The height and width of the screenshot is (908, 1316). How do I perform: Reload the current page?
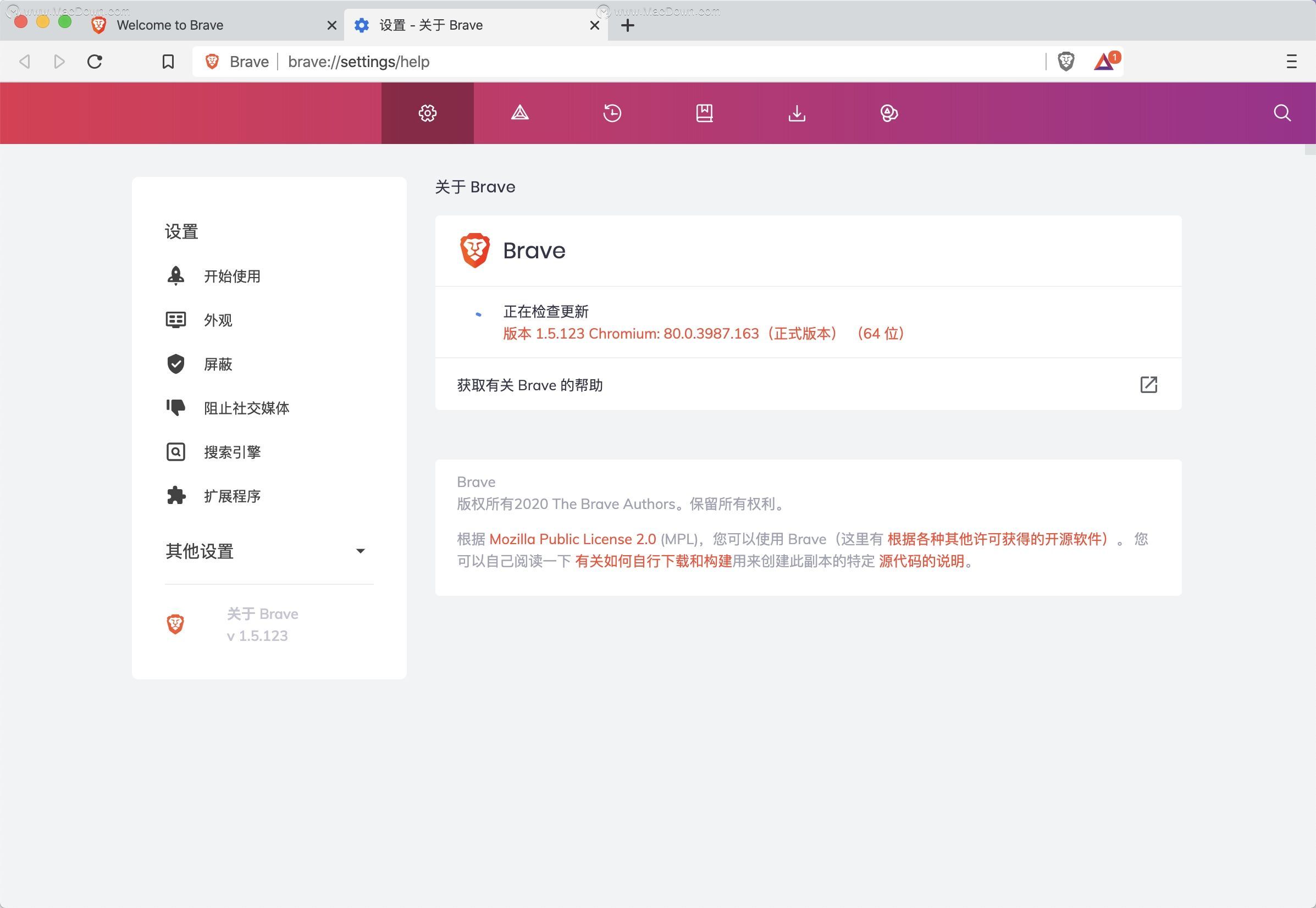[x=95, y=62]
